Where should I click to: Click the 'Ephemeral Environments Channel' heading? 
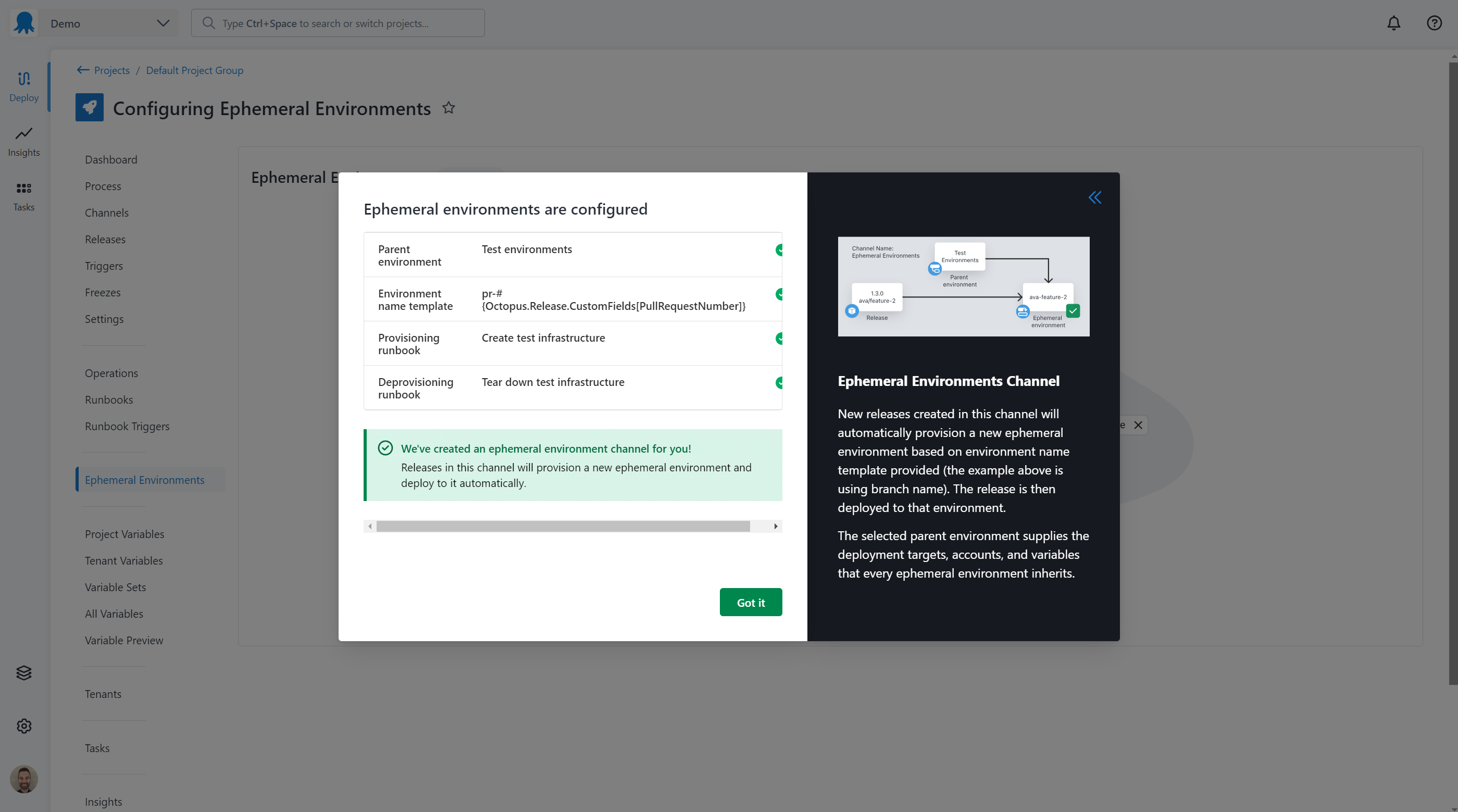(949, 381)
